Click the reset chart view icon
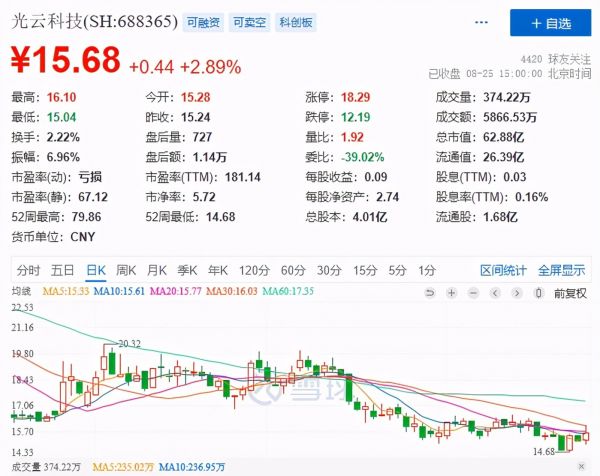 pos(430,293)
